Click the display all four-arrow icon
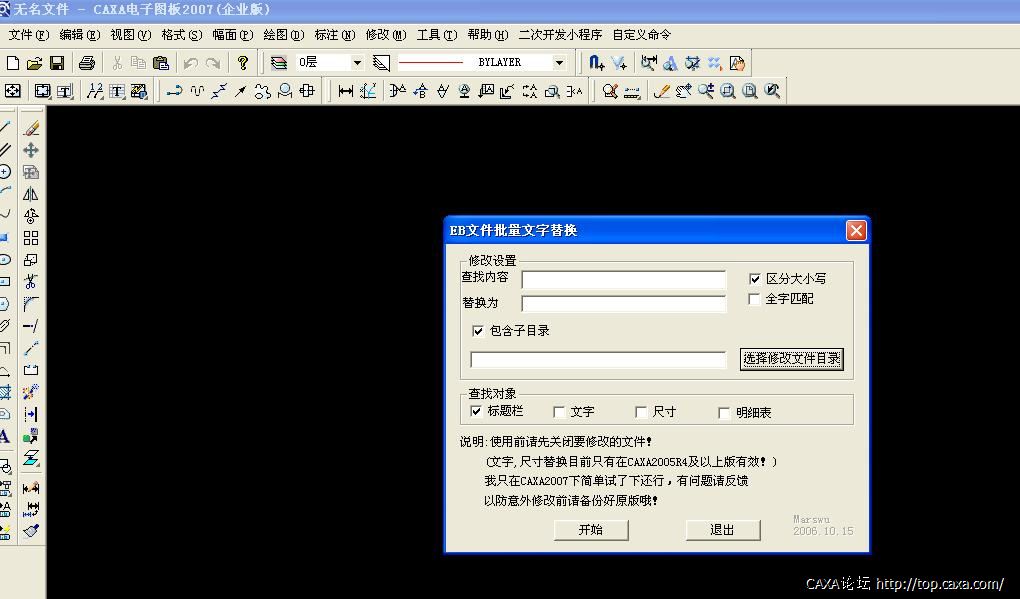The width and height of the screenshot is (1020, 599). coord(12,91)
